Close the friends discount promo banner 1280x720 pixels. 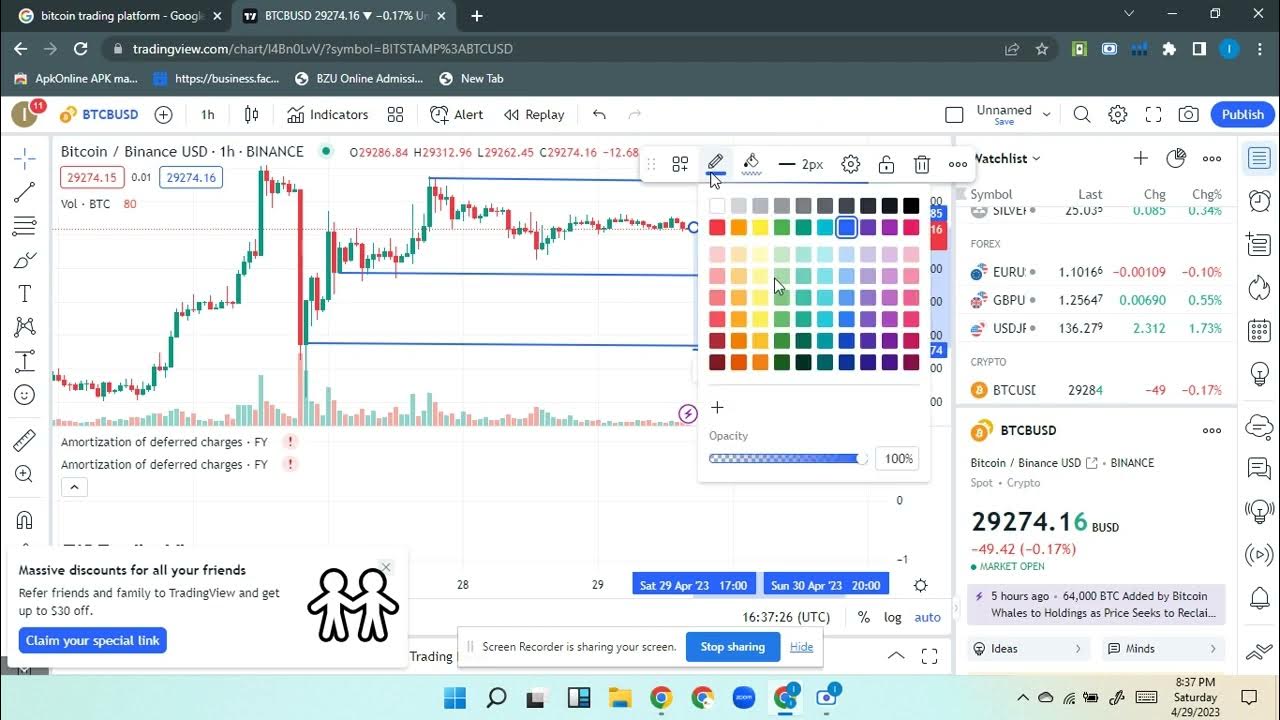386,567
